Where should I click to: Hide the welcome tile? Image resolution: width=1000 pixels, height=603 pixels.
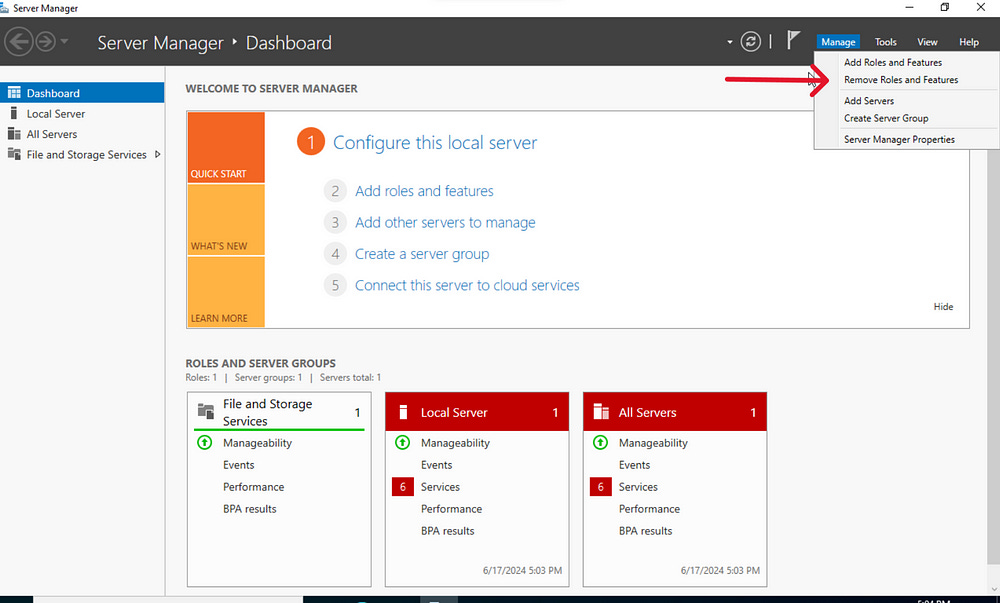tap(943, 307)
